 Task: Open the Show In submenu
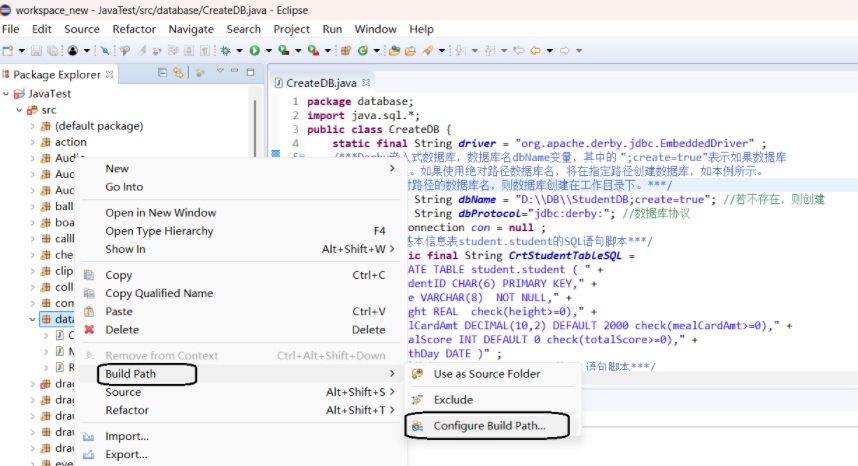pyautogui.click(x=239, y=249)
